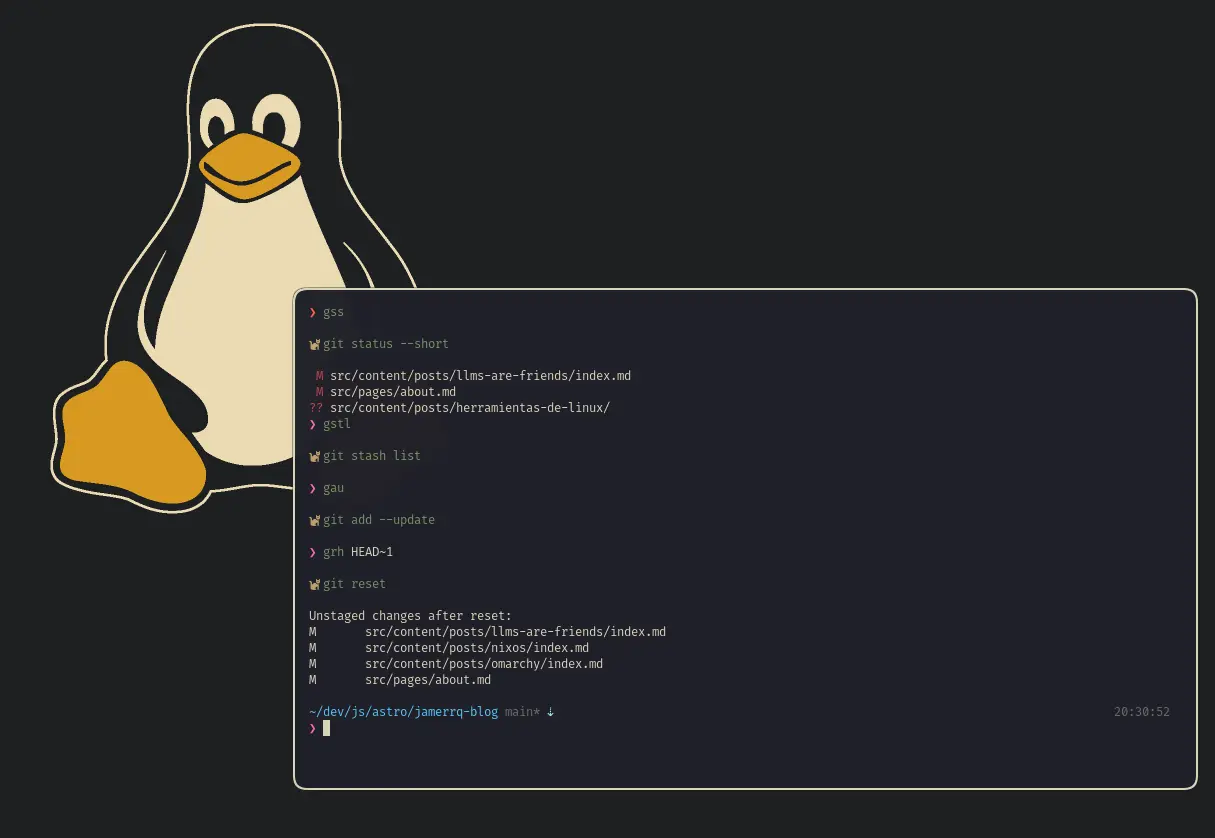Click the git glyph preceding "git stash list"
Screen dimensions: 1215x838
point(314,455)
